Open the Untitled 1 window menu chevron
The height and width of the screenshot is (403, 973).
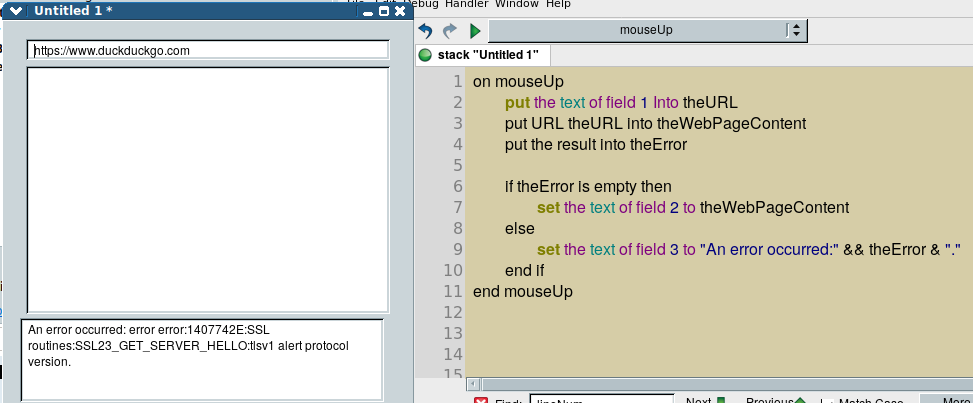tap(16, 11)
